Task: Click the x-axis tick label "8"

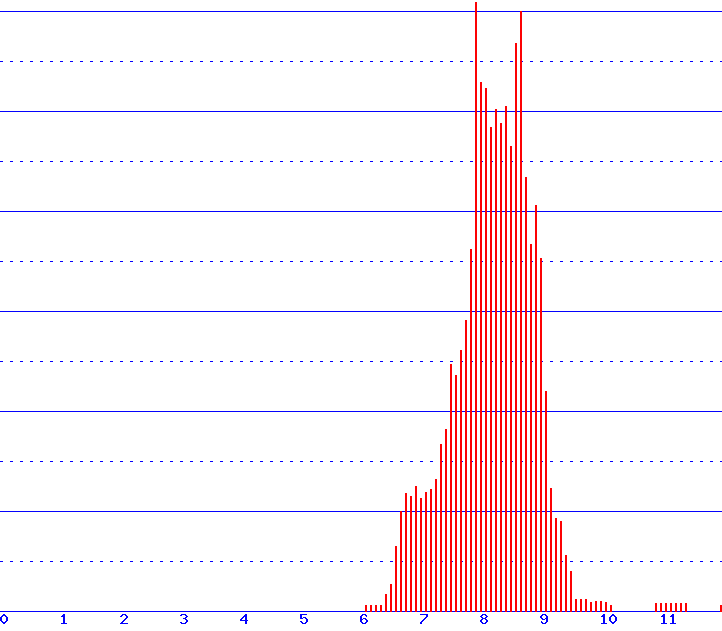Action: [484, 619]
